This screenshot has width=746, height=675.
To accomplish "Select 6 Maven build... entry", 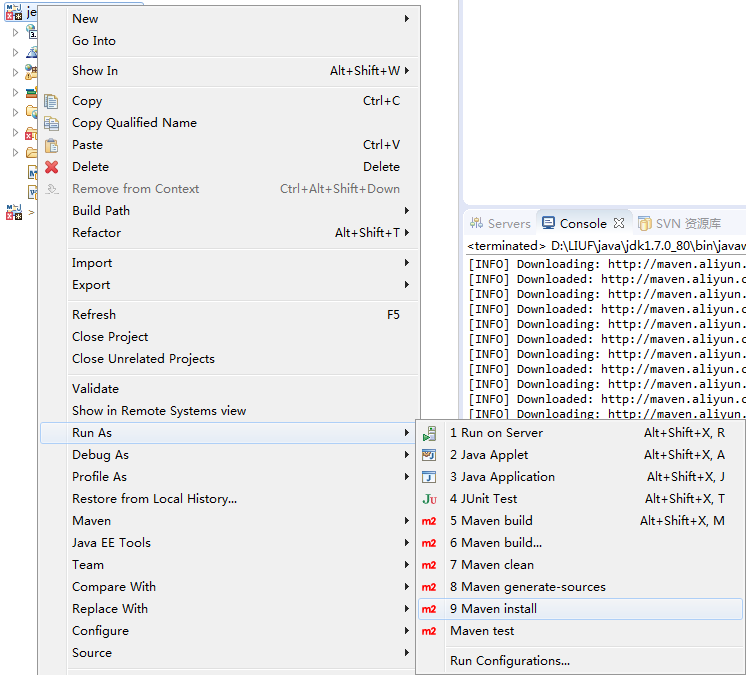I will pos(580,543).
